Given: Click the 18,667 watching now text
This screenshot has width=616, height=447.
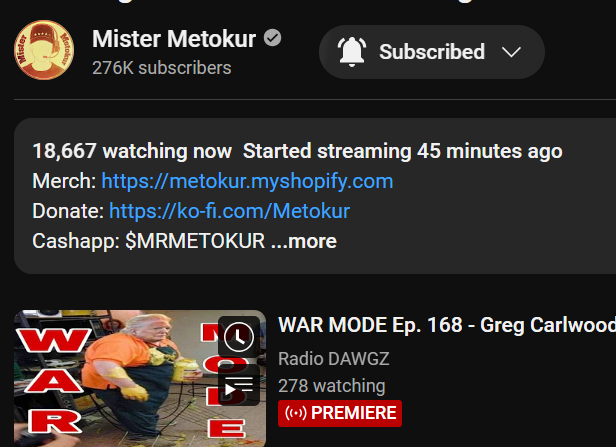Looking at the screenshot, I should pos(132,151).
